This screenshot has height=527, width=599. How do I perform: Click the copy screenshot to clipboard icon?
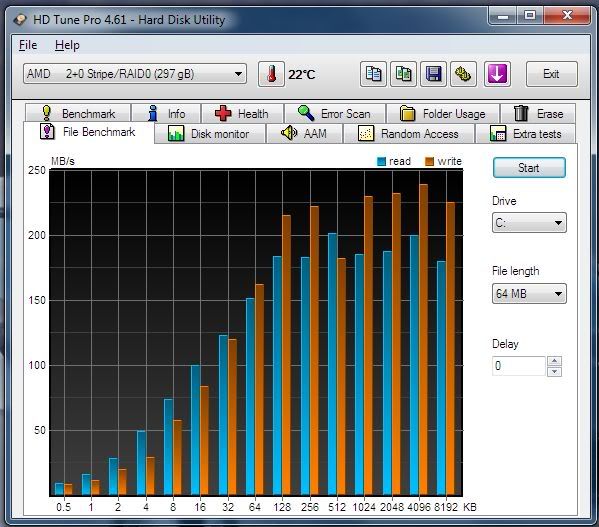[403, 74]
